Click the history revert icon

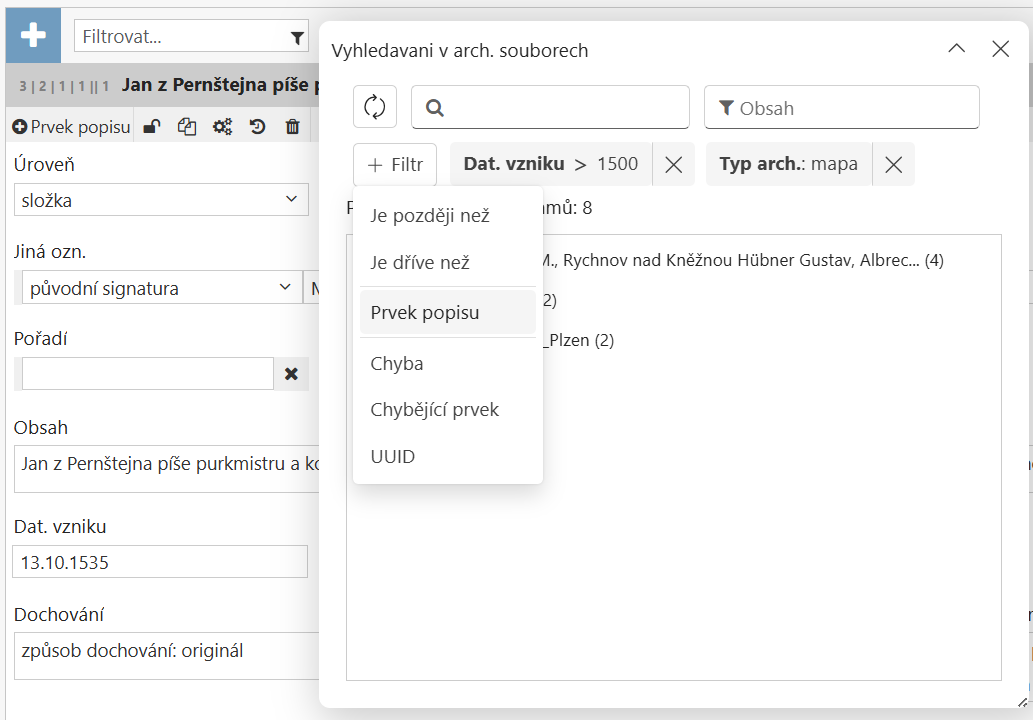(258, 127)
